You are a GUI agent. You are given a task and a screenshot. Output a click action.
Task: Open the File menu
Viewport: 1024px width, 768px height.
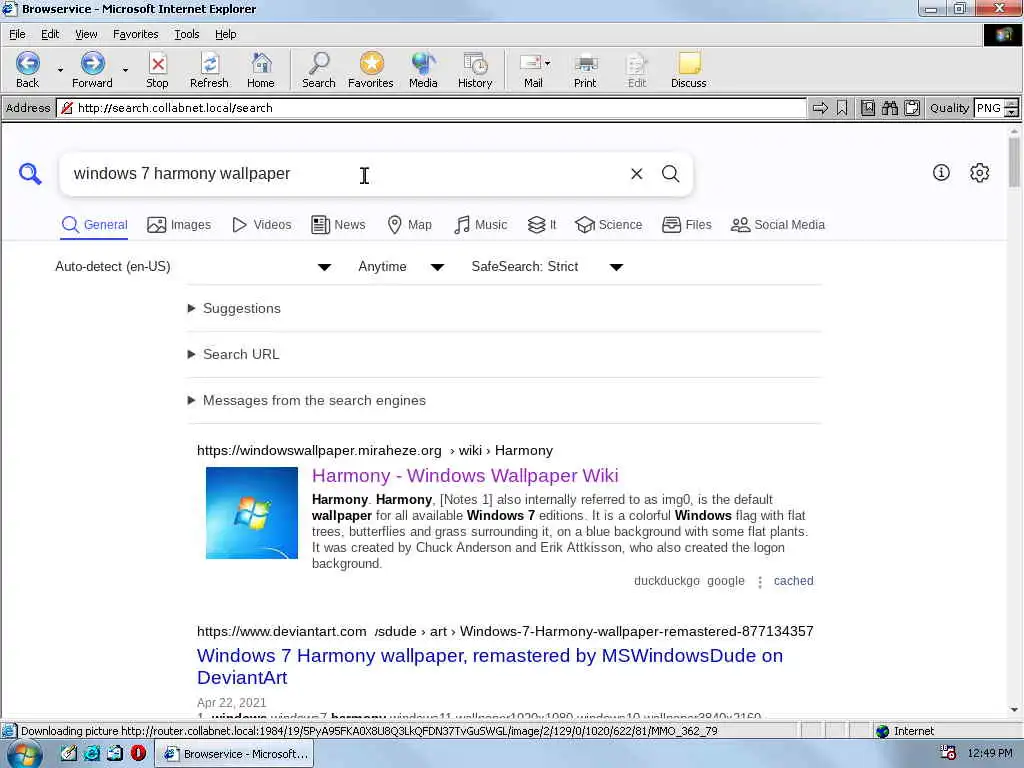(18, 34)
